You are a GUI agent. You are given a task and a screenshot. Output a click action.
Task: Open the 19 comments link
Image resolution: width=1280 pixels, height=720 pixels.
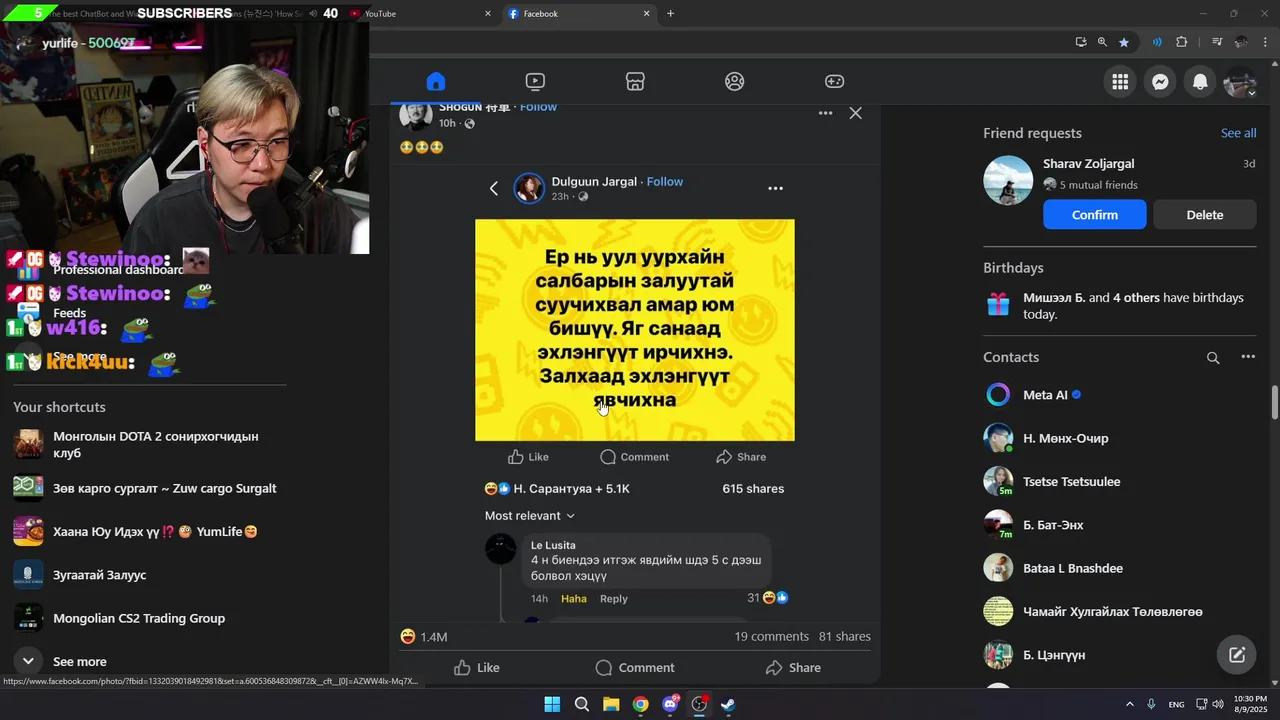point(771,637)
